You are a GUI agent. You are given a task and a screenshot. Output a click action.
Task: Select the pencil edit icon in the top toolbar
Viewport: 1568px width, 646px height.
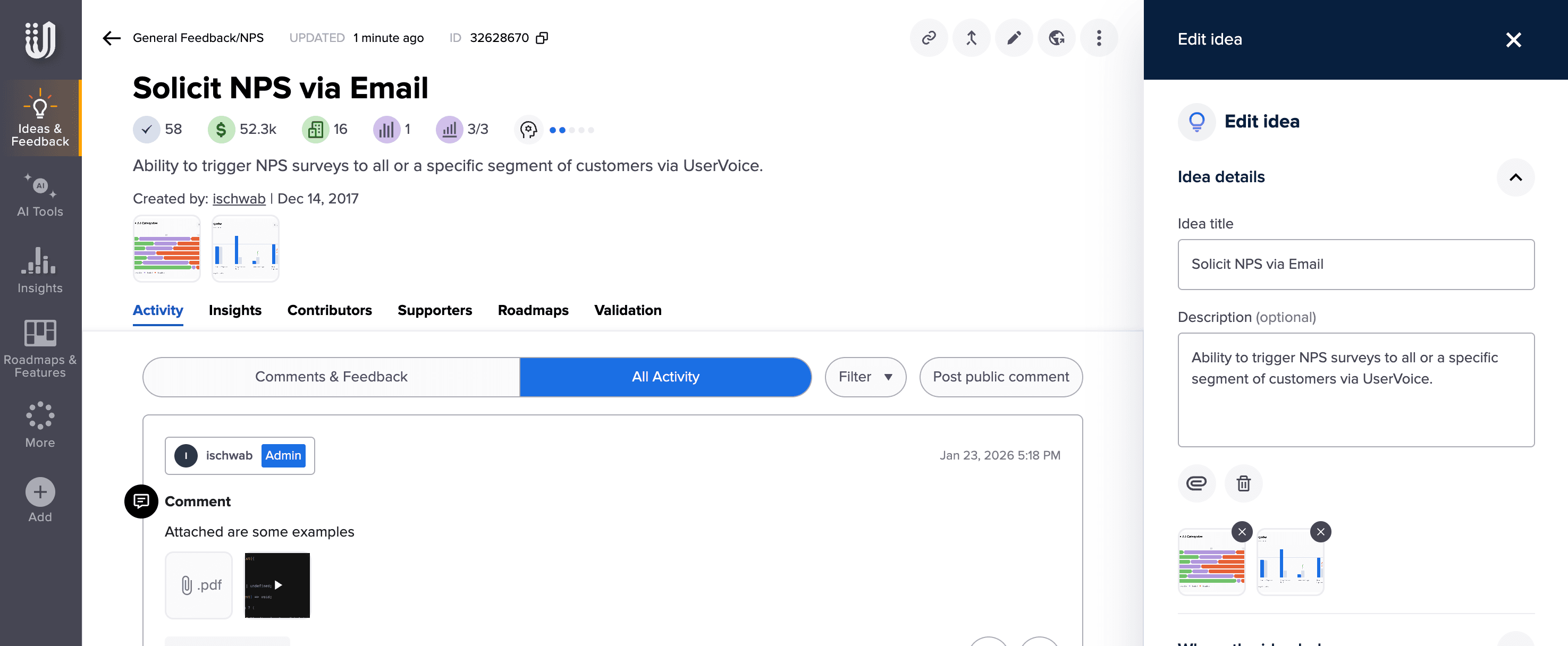(1014, 38)
